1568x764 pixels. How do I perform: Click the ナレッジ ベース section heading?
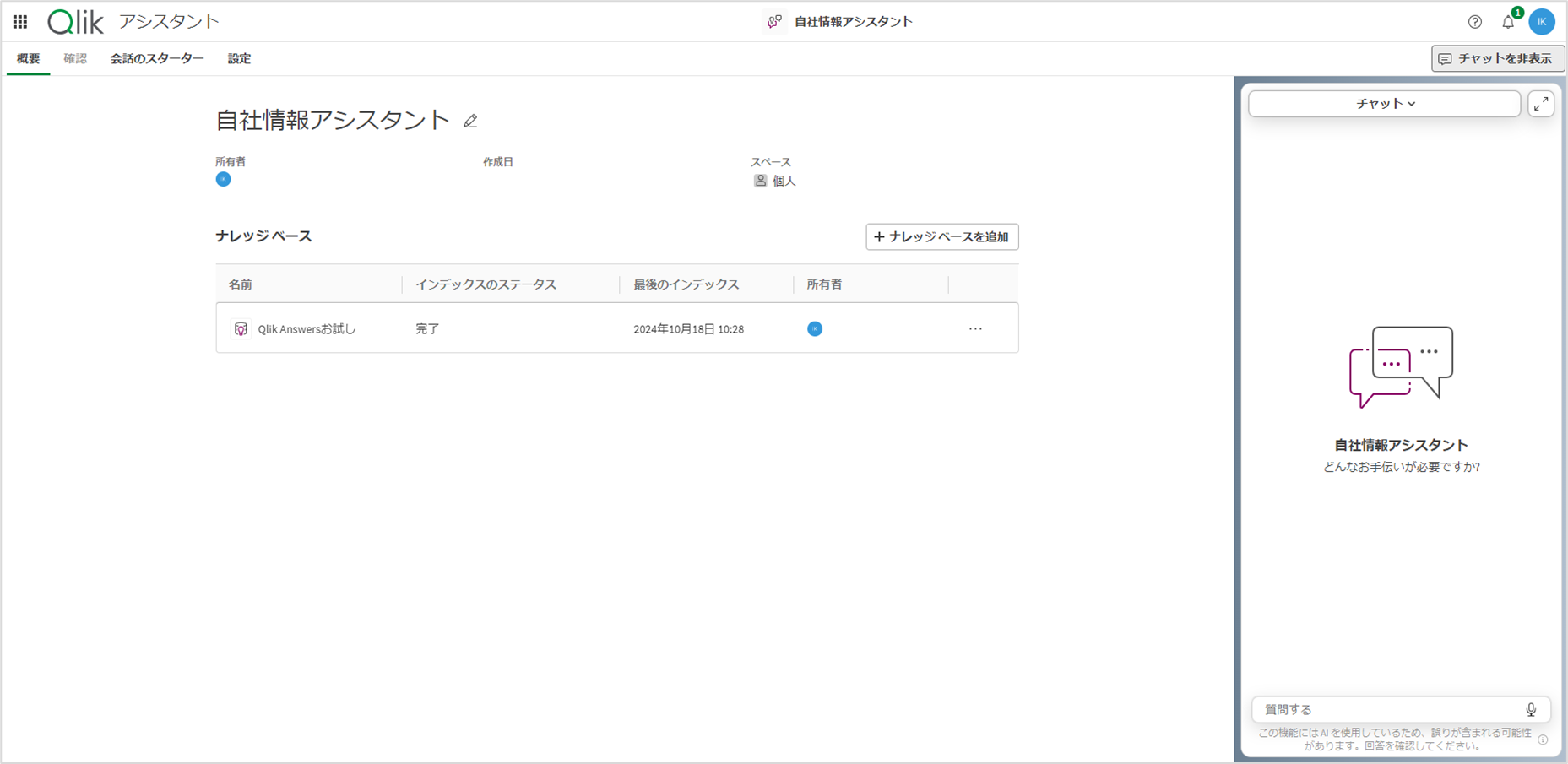263,236
